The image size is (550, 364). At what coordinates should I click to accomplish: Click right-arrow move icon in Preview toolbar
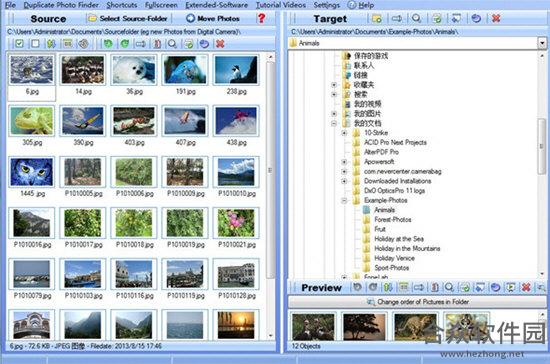[x=419, y=288]
